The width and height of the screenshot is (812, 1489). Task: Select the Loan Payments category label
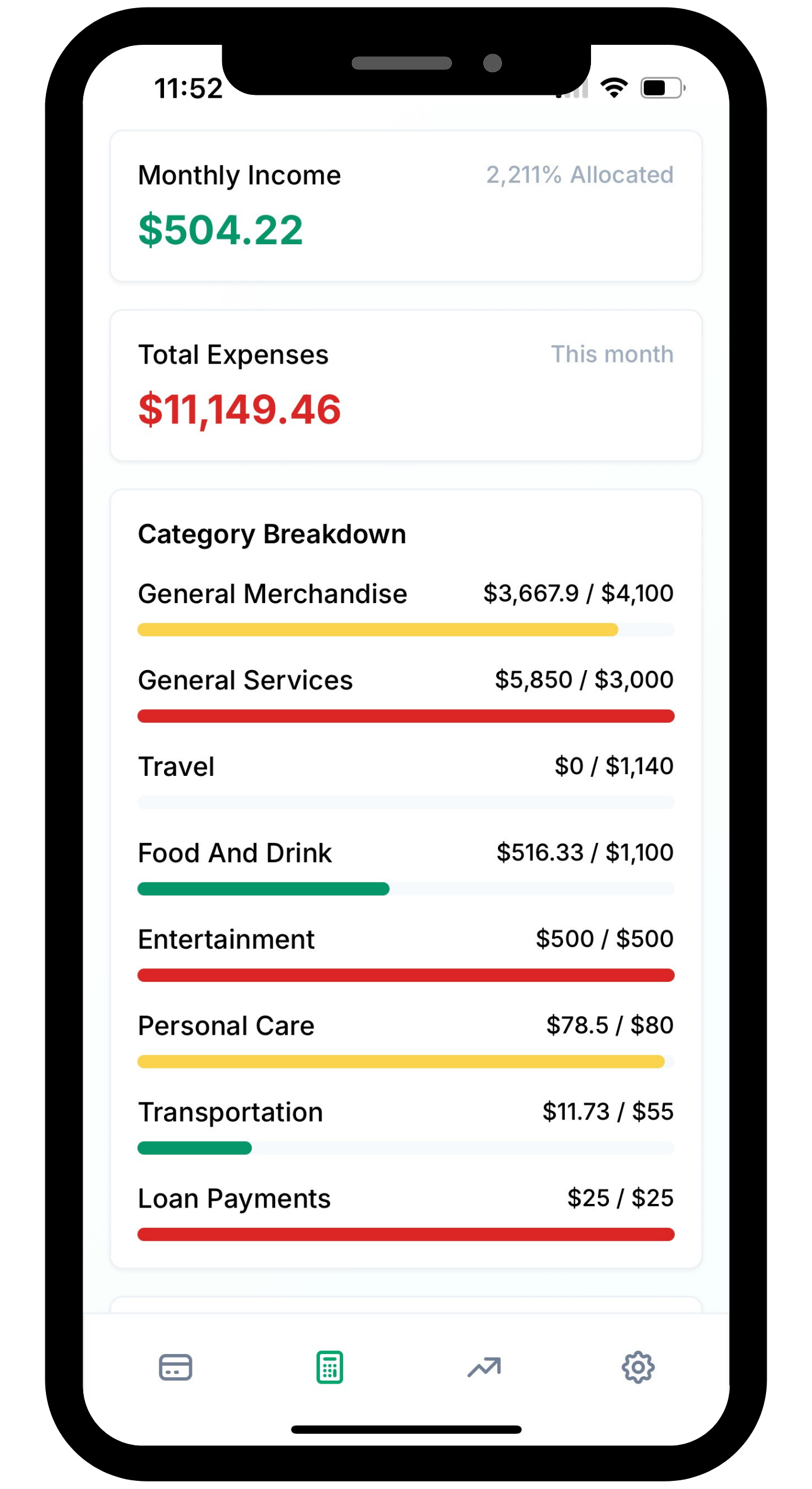click(234, 1199)
